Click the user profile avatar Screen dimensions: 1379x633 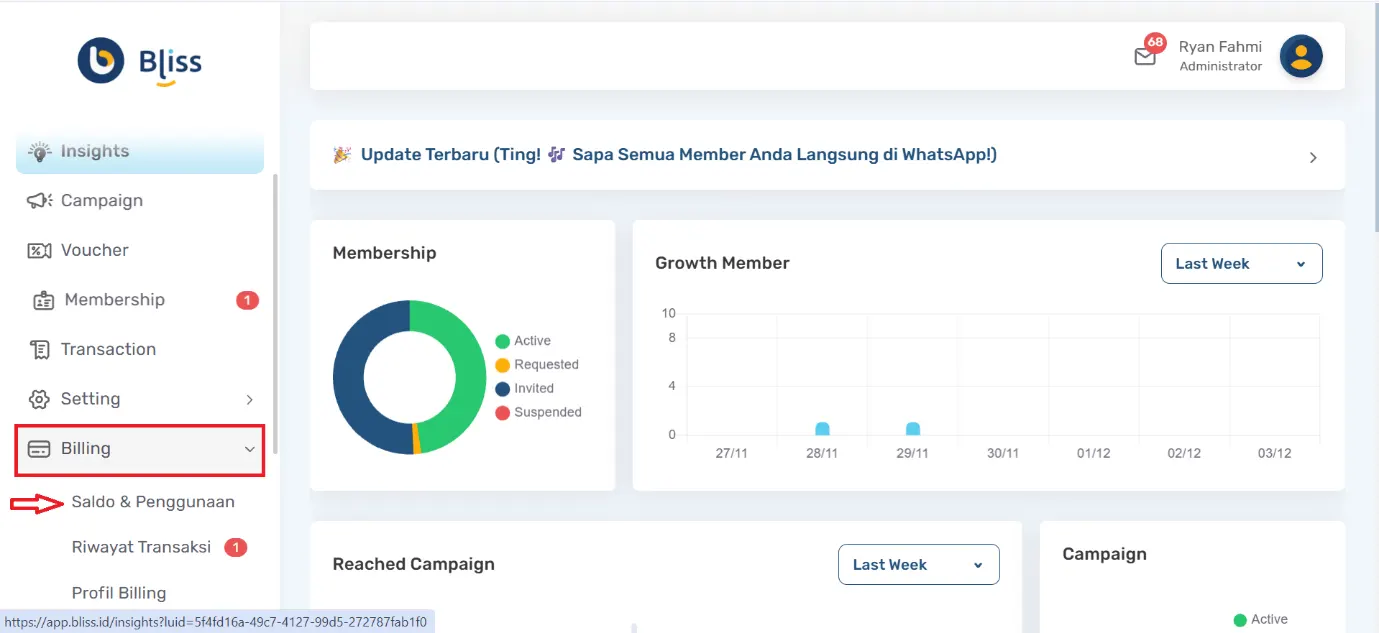tap(1301, 56)
